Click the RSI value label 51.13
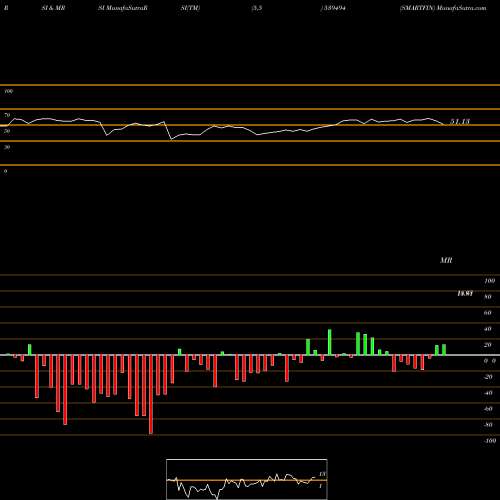Viewport: 500px width, 500px height. 460,122
